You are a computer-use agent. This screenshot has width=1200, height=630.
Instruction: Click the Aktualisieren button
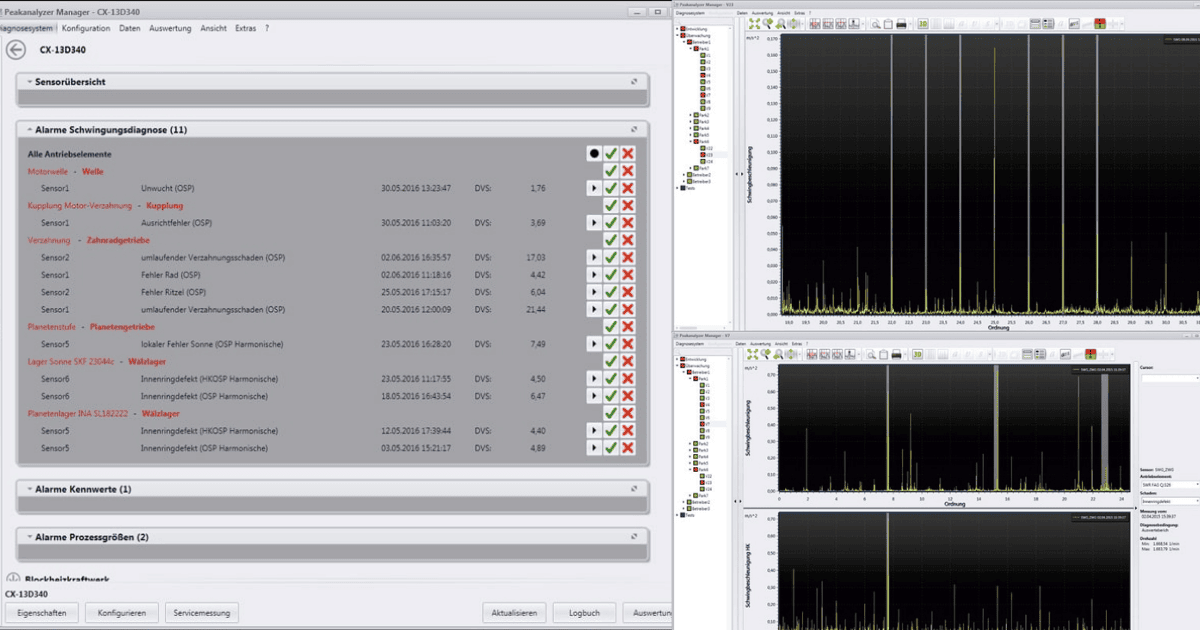pyautogui.click(x=516, y=613)
